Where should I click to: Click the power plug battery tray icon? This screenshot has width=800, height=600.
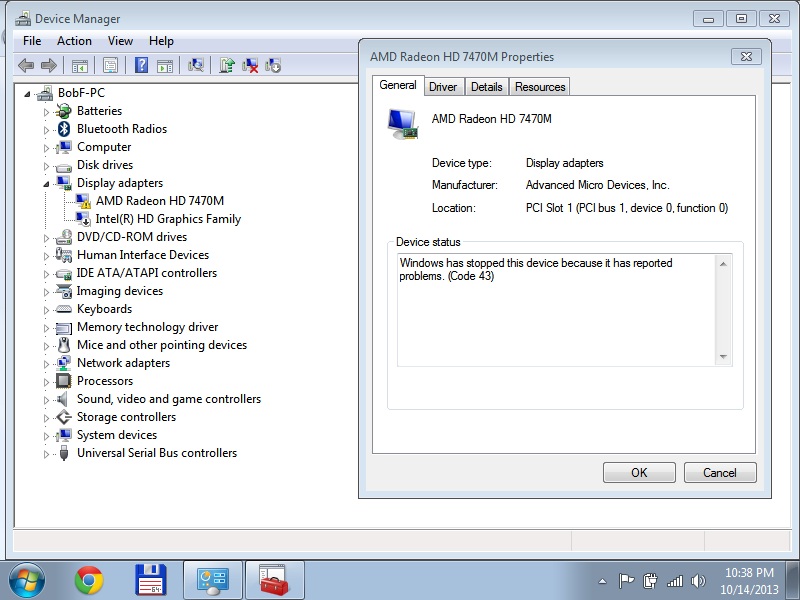click(x=650, y=581)
